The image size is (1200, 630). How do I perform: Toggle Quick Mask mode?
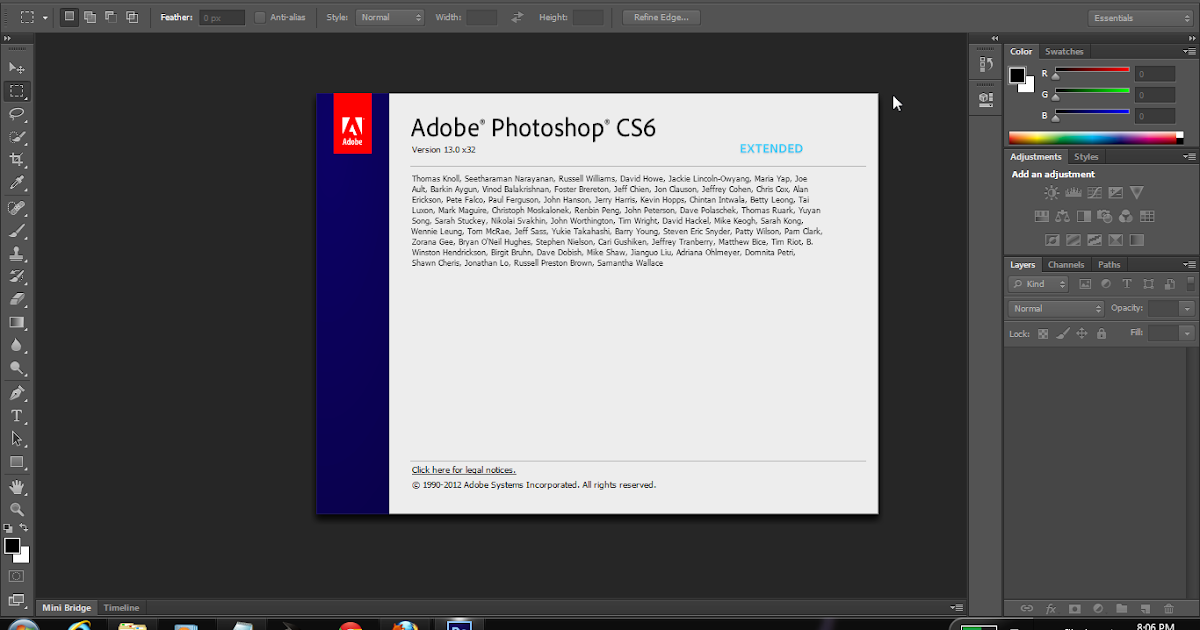click(x=17, y=576)
